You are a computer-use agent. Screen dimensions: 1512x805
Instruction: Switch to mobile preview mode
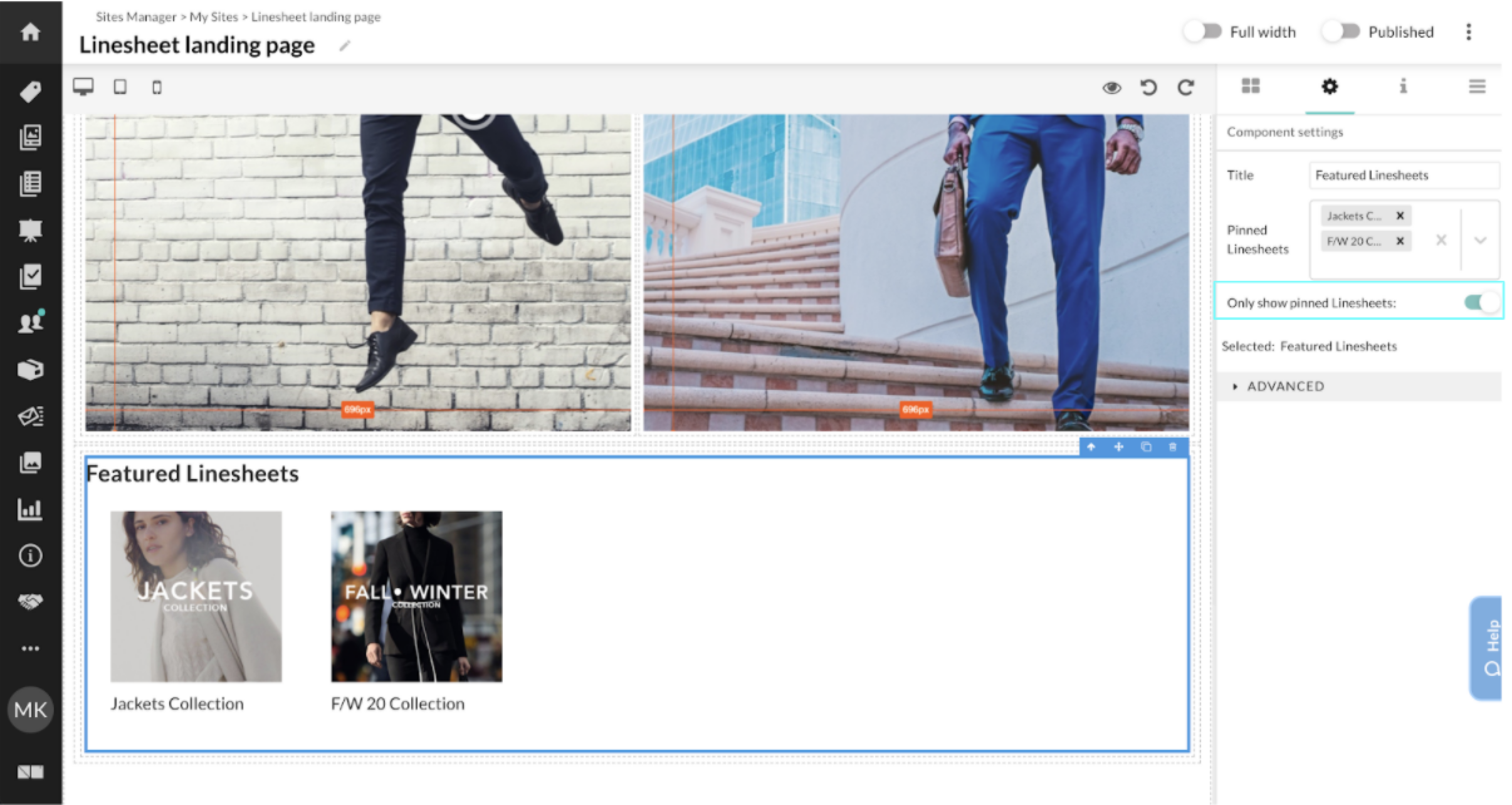click(x=157, y=87)
